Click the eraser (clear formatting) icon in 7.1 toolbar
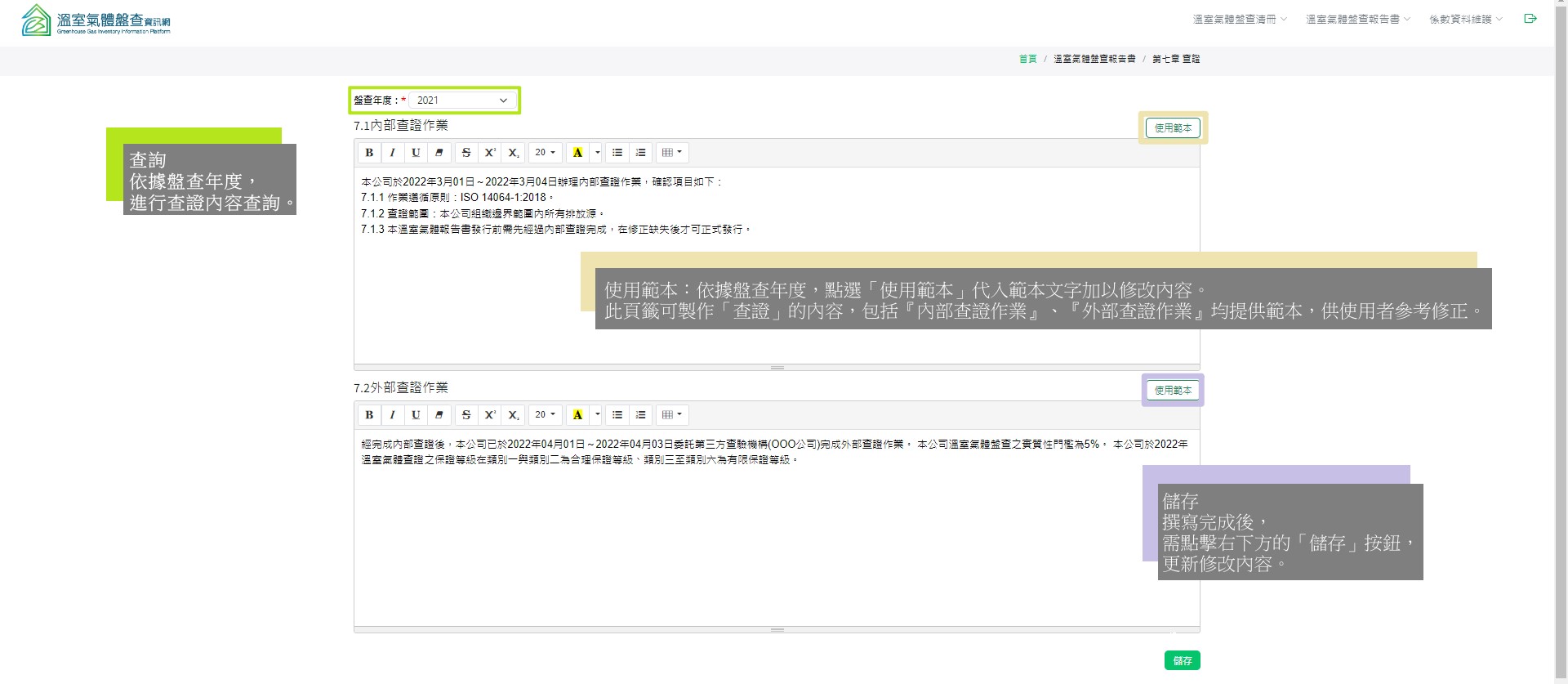Viewport: 1568px width, 684px height. point(439,153)
